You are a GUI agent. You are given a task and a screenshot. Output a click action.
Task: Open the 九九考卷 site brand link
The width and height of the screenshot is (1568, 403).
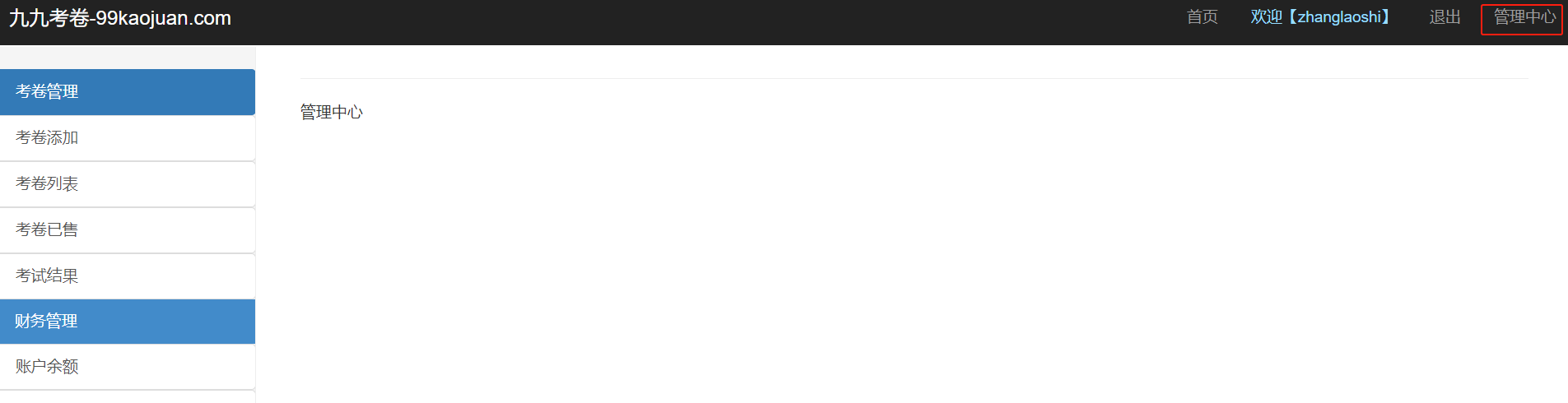[120, 18]
